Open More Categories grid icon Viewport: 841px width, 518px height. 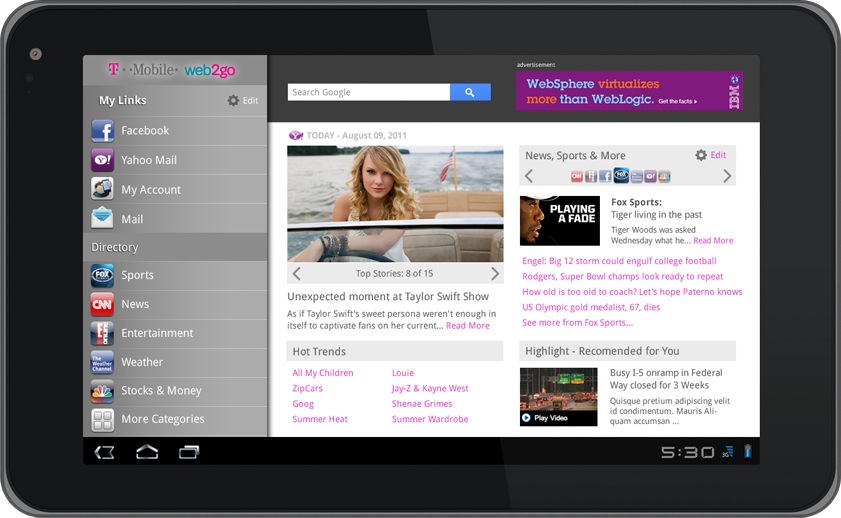(102, 419)
